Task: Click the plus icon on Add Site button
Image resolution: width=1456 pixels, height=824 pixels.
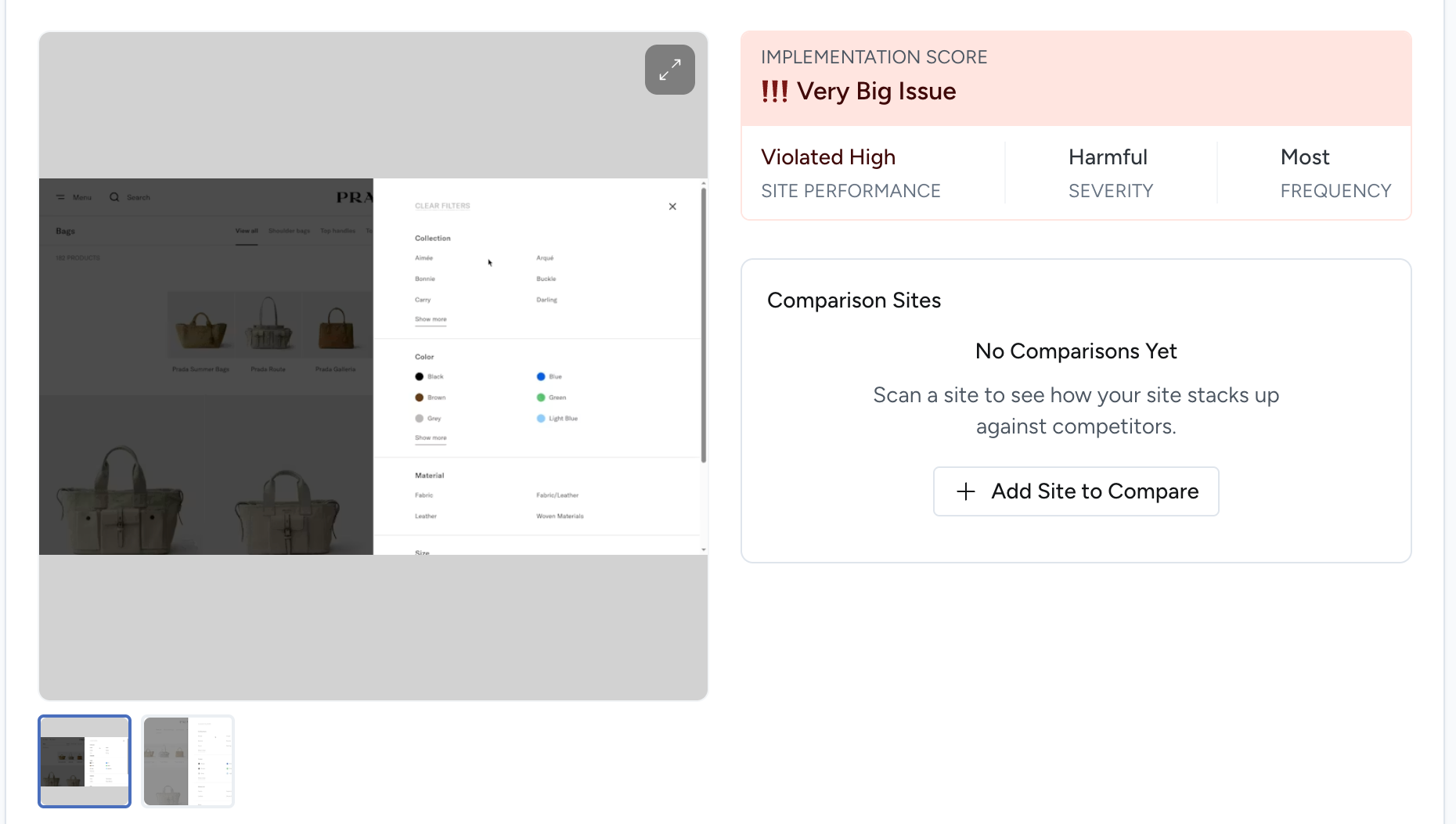Action: pos(966,491)
